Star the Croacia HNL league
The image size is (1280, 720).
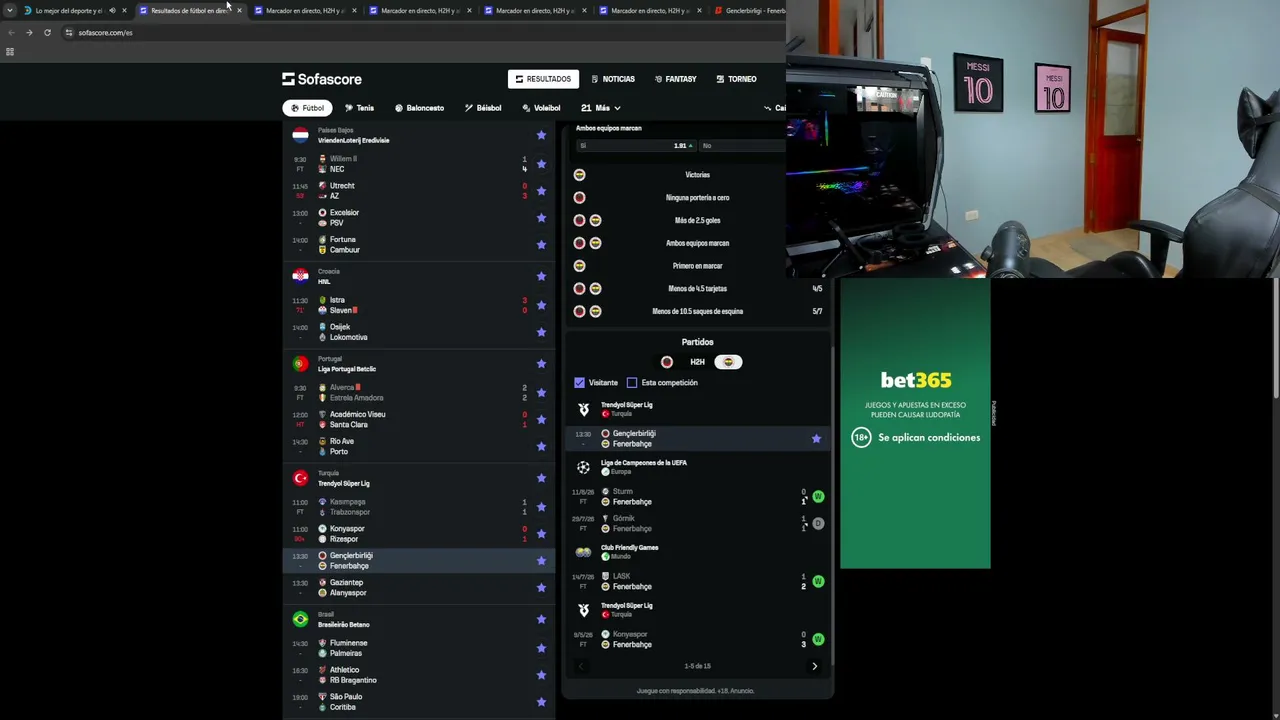click(x=541, y=276)
